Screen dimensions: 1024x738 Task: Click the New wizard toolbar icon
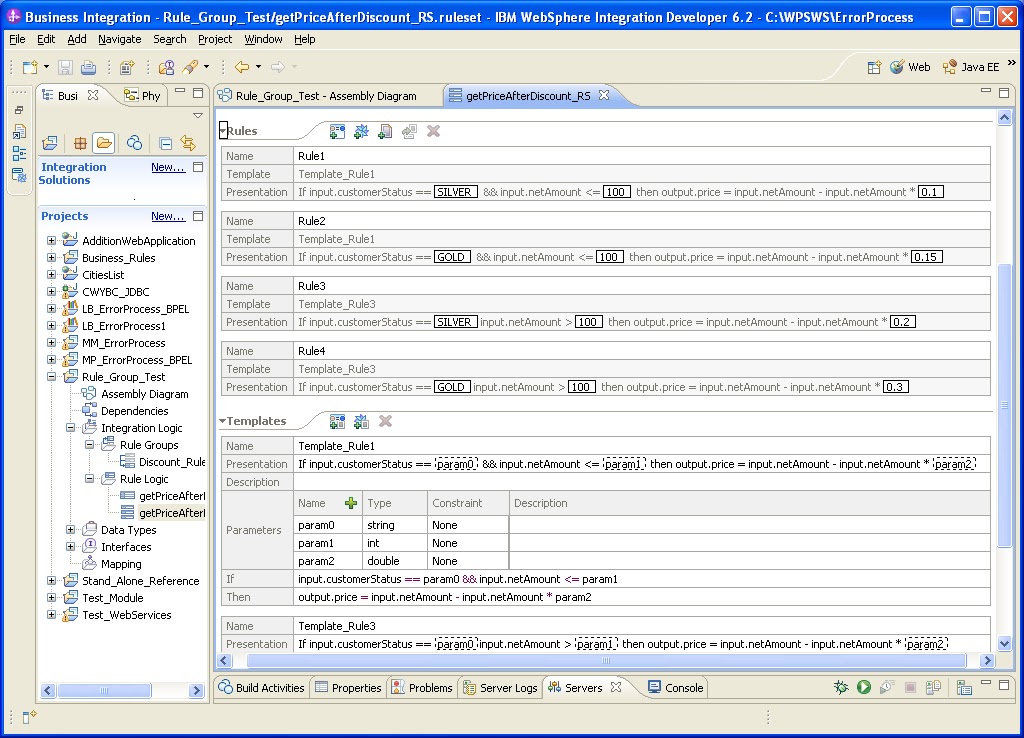pyautogui.click(x=30, y=67)
